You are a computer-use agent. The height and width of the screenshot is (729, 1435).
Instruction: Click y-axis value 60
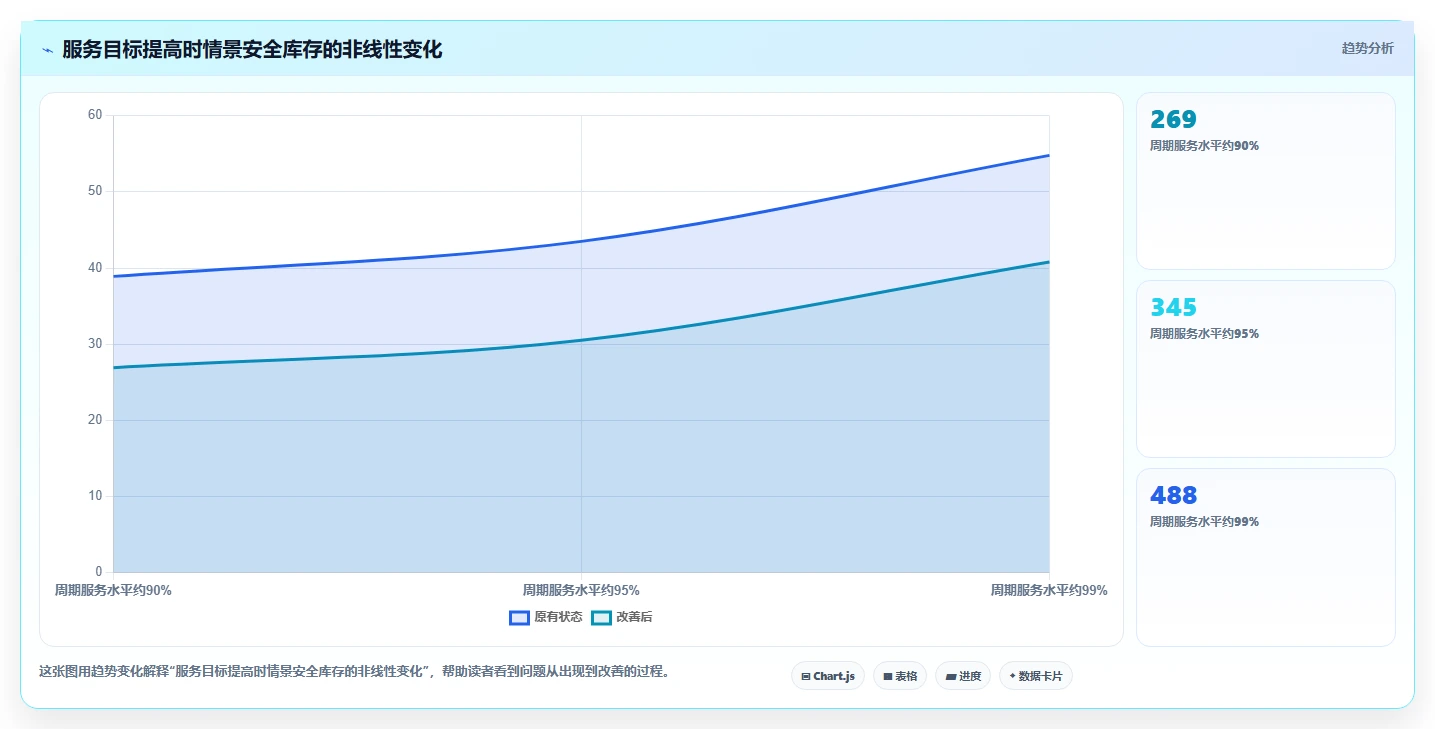pos(95,115)
